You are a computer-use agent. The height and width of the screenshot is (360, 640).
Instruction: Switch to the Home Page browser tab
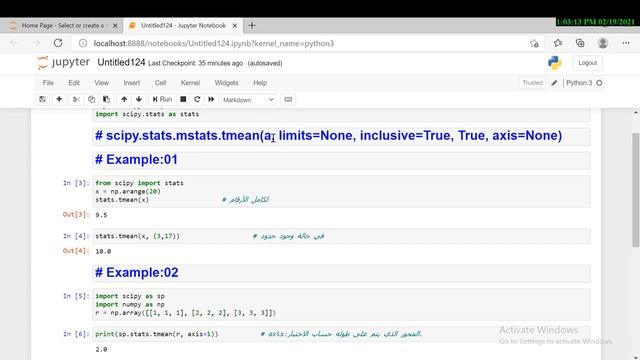[x=62, y=25]
